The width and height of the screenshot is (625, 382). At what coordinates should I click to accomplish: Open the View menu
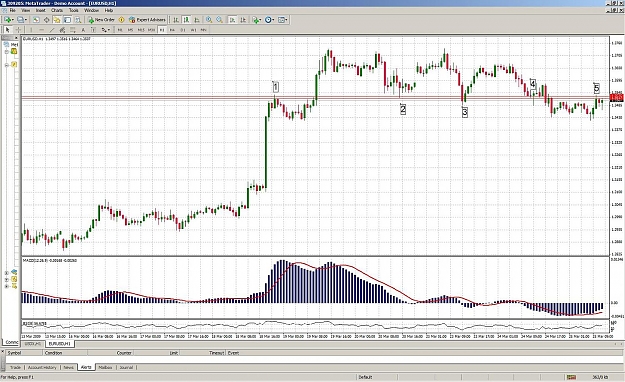click(26, 10)
